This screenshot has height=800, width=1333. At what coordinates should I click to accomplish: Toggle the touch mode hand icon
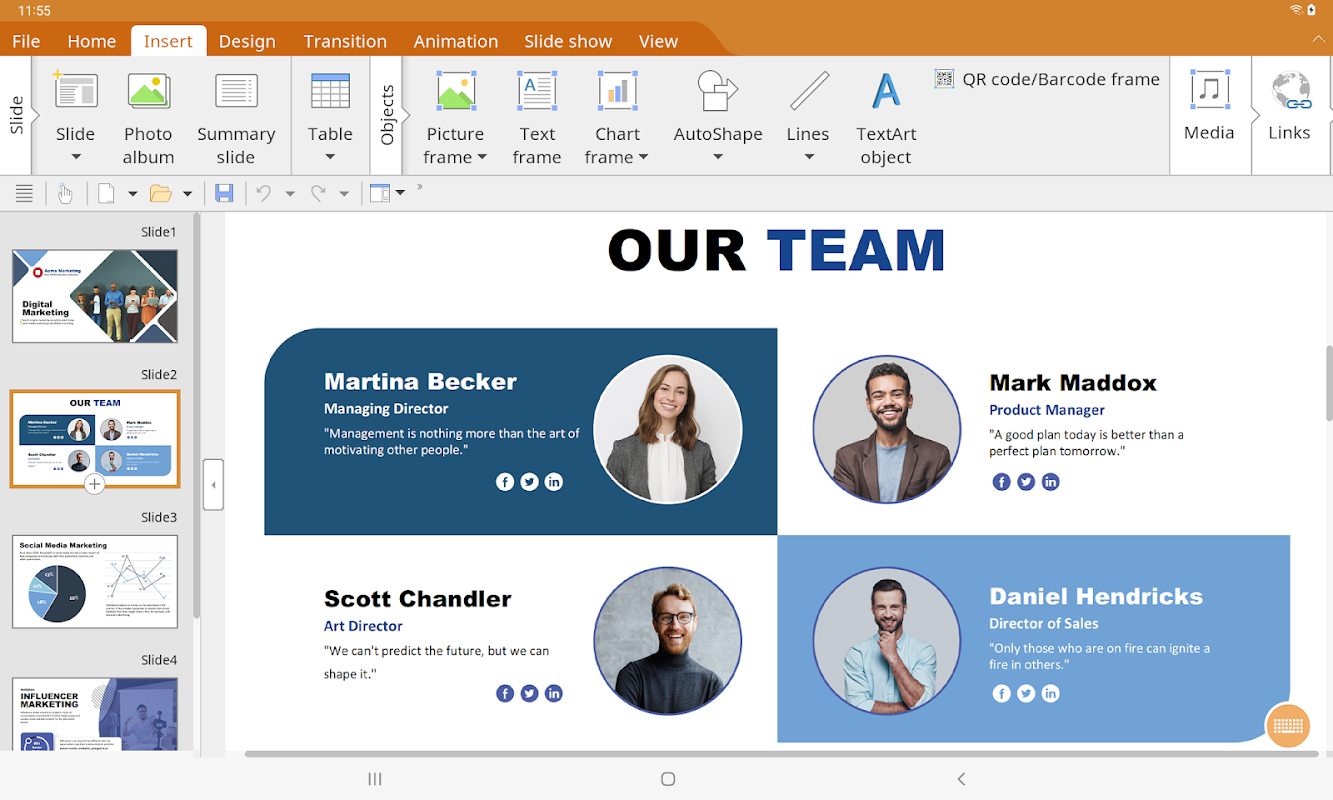click(x=65, y=193)
